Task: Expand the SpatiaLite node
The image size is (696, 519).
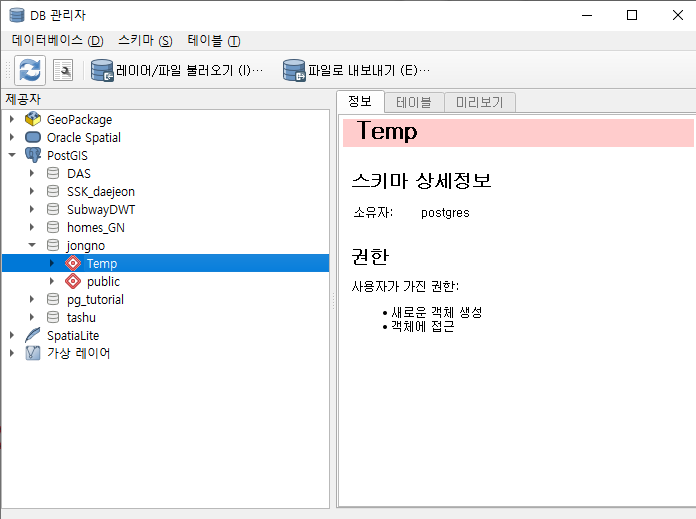Action: coord(12,335)
